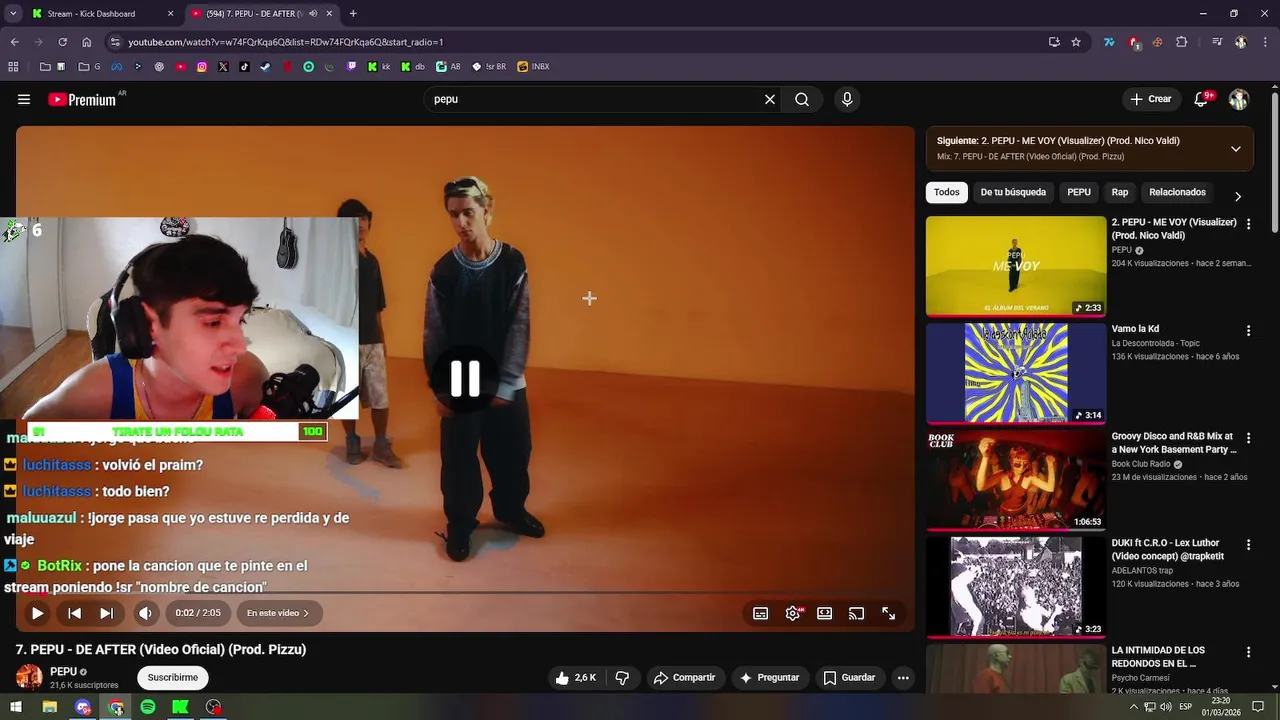The image size is (1280, 720).
Task: Dislike the video with thumbs down
Action: coord(622,677)
